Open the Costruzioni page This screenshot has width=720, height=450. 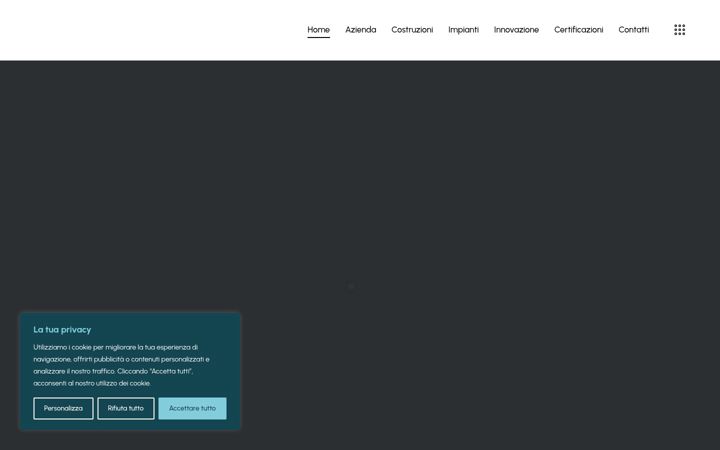[x=412, y=30]
